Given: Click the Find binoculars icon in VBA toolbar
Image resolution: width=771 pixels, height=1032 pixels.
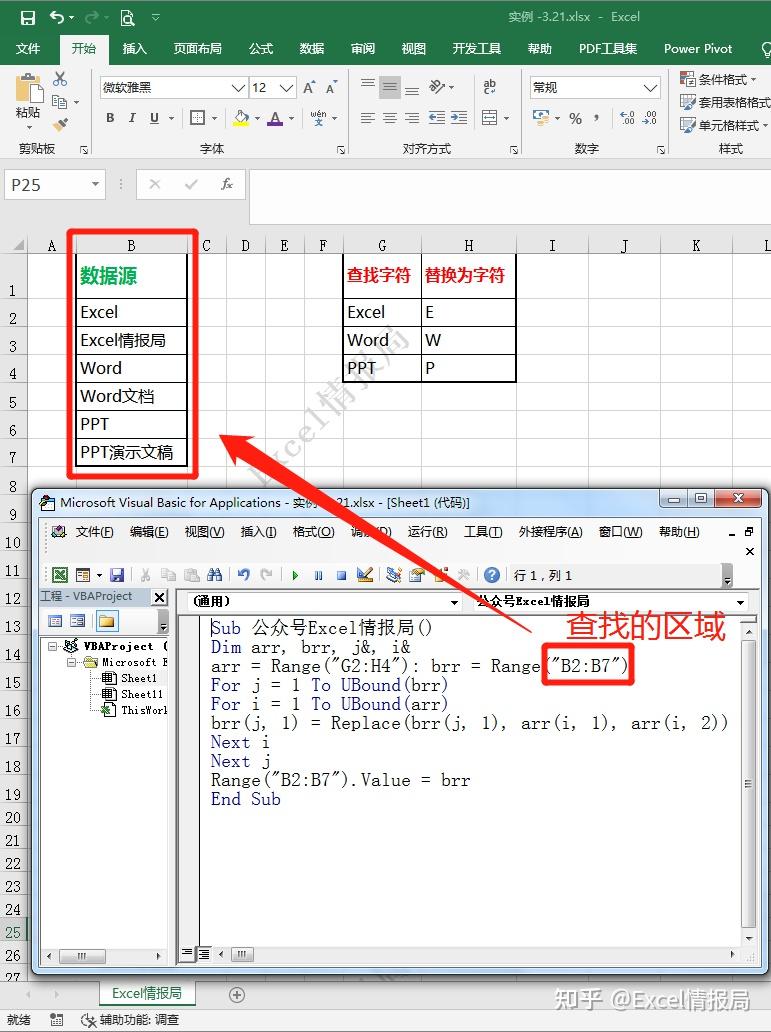Looking at the screenshot, I should point(214,575).
